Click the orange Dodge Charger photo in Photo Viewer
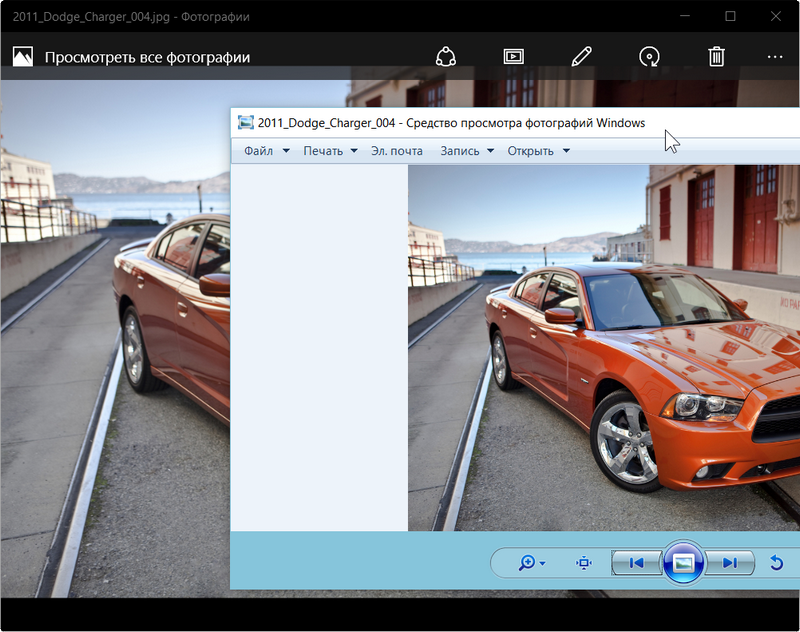Image resolution: width=800 pixels, height=632 pixels. 604,348
